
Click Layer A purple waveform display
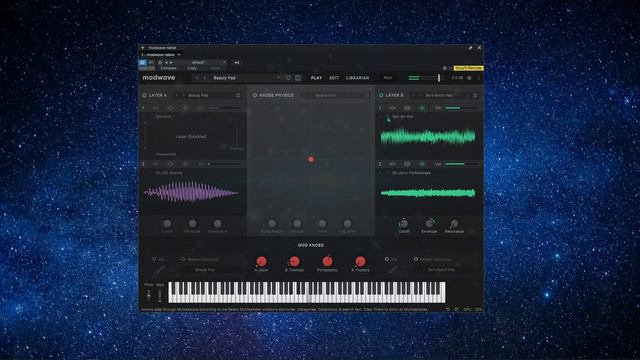pos(191,192)
